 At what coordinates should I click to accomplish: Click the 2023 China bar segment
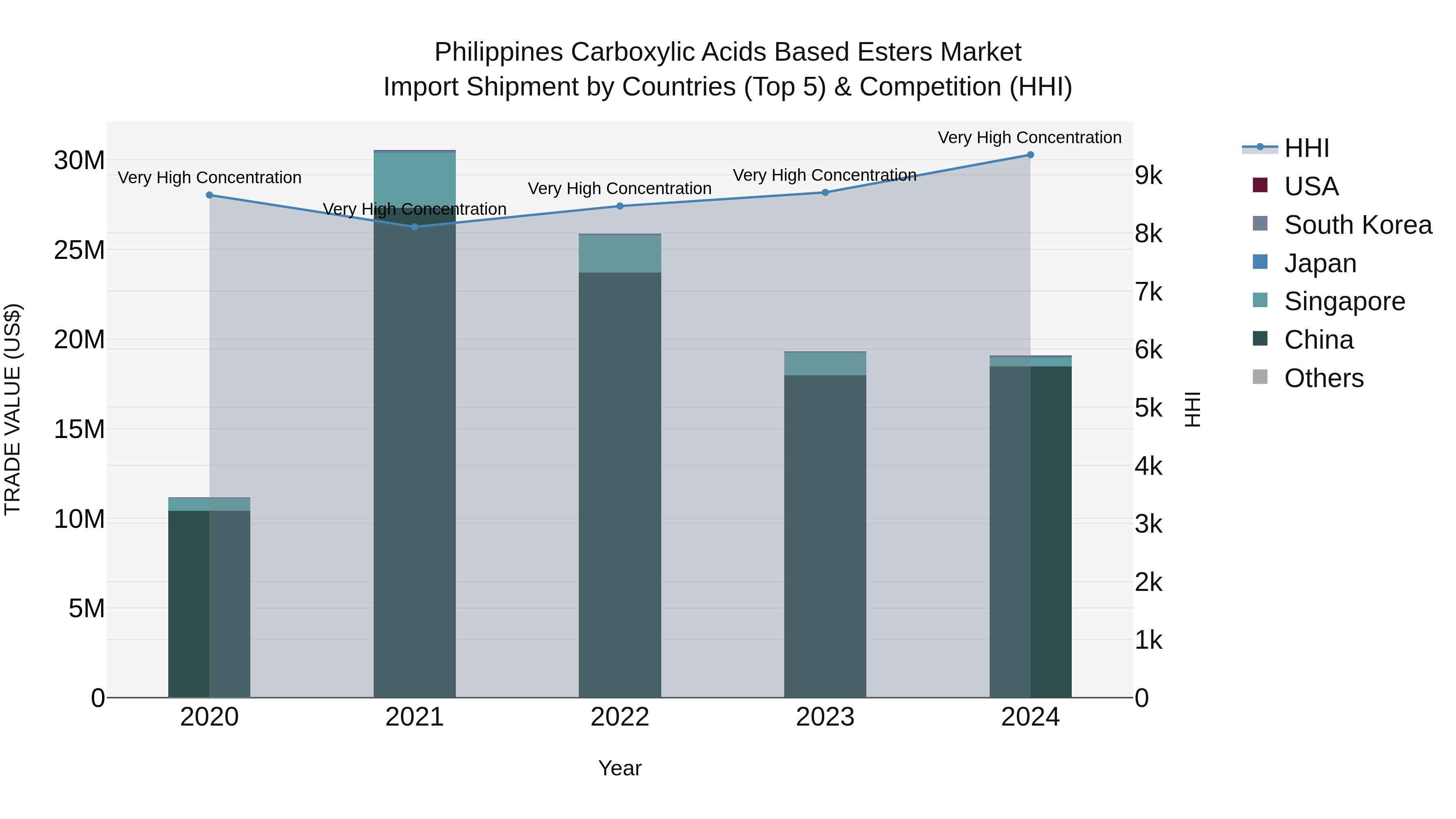pyautogui.click(x=825, y=536)
